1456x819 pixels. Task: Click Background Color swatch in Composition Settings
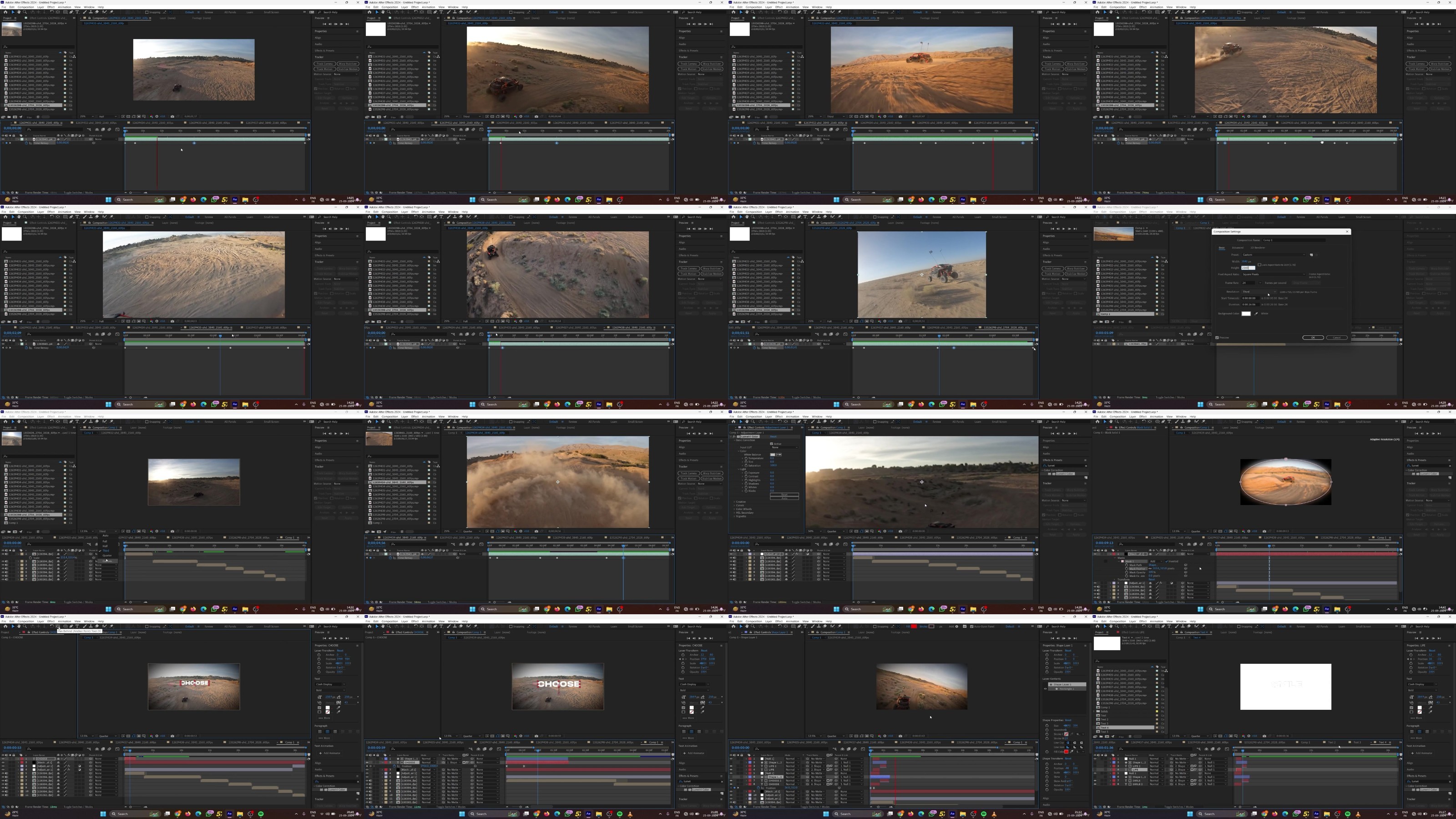[1246, 314]
